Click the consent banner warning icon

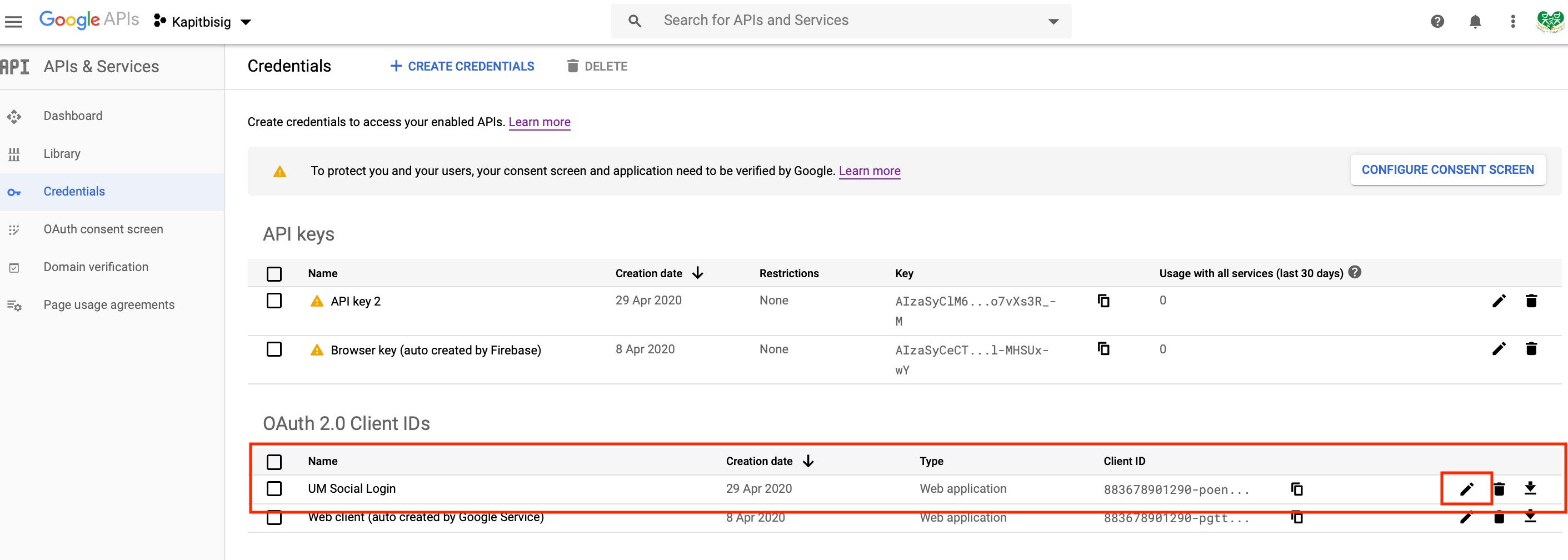(279, 171)
